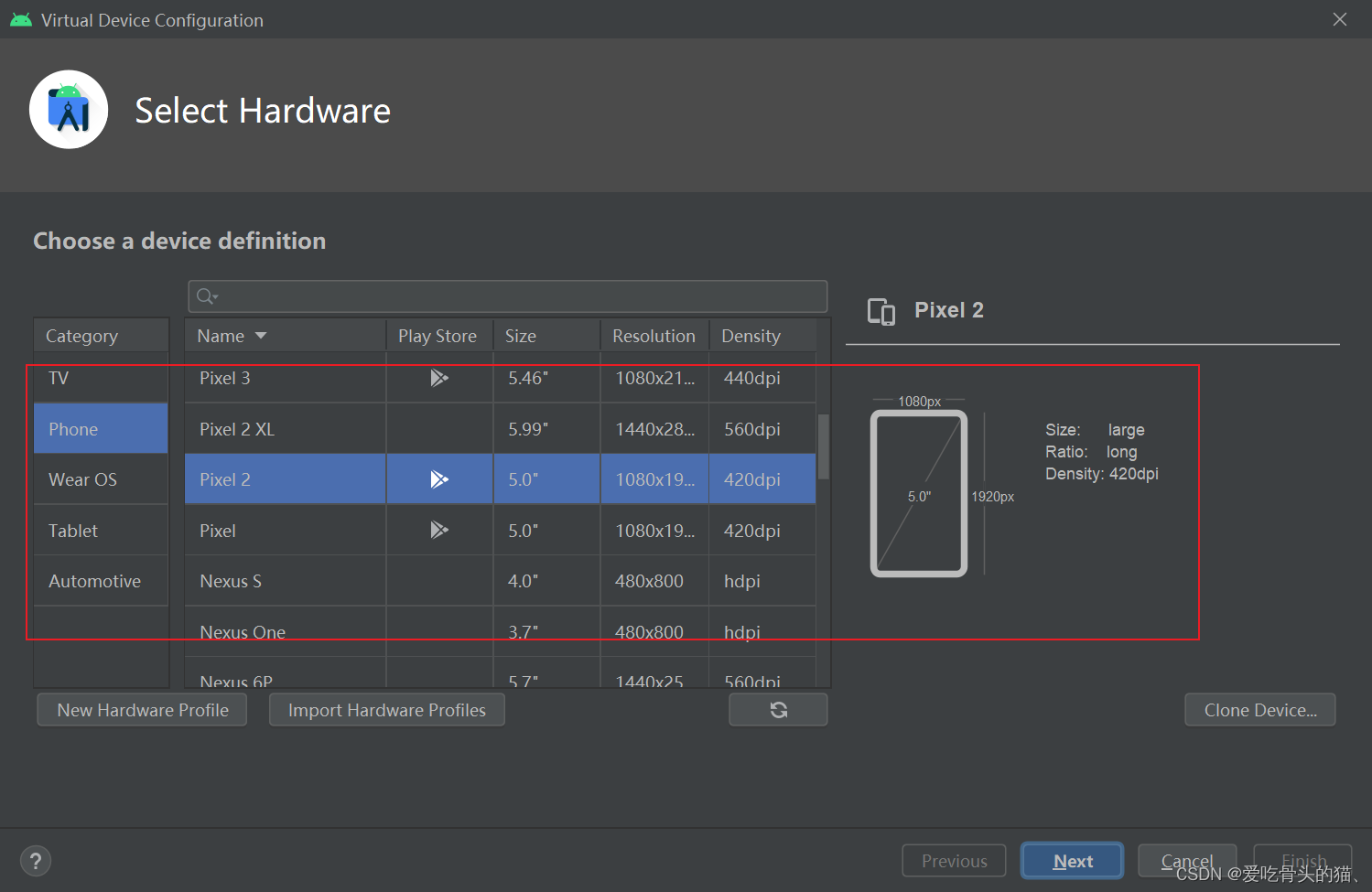Select the Nexus 6P device row
The image size is (1372, 892).
500,673
